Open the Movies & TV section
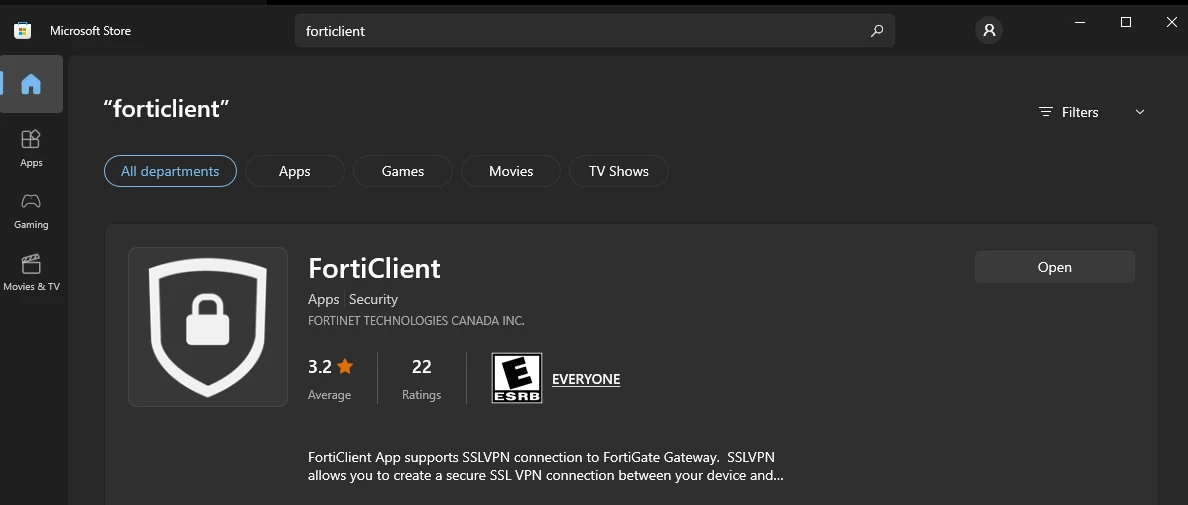The width and height of the screenshot is (1188, 505). (x=31, y=273)
